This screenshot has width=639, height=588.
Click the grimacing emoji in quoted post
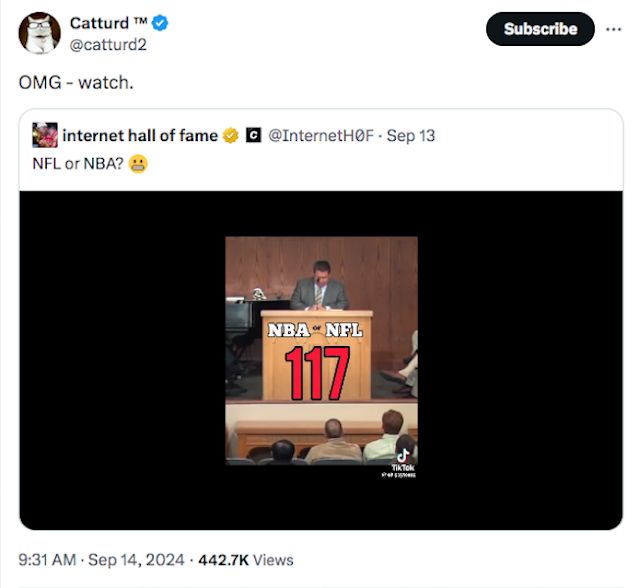138,163
